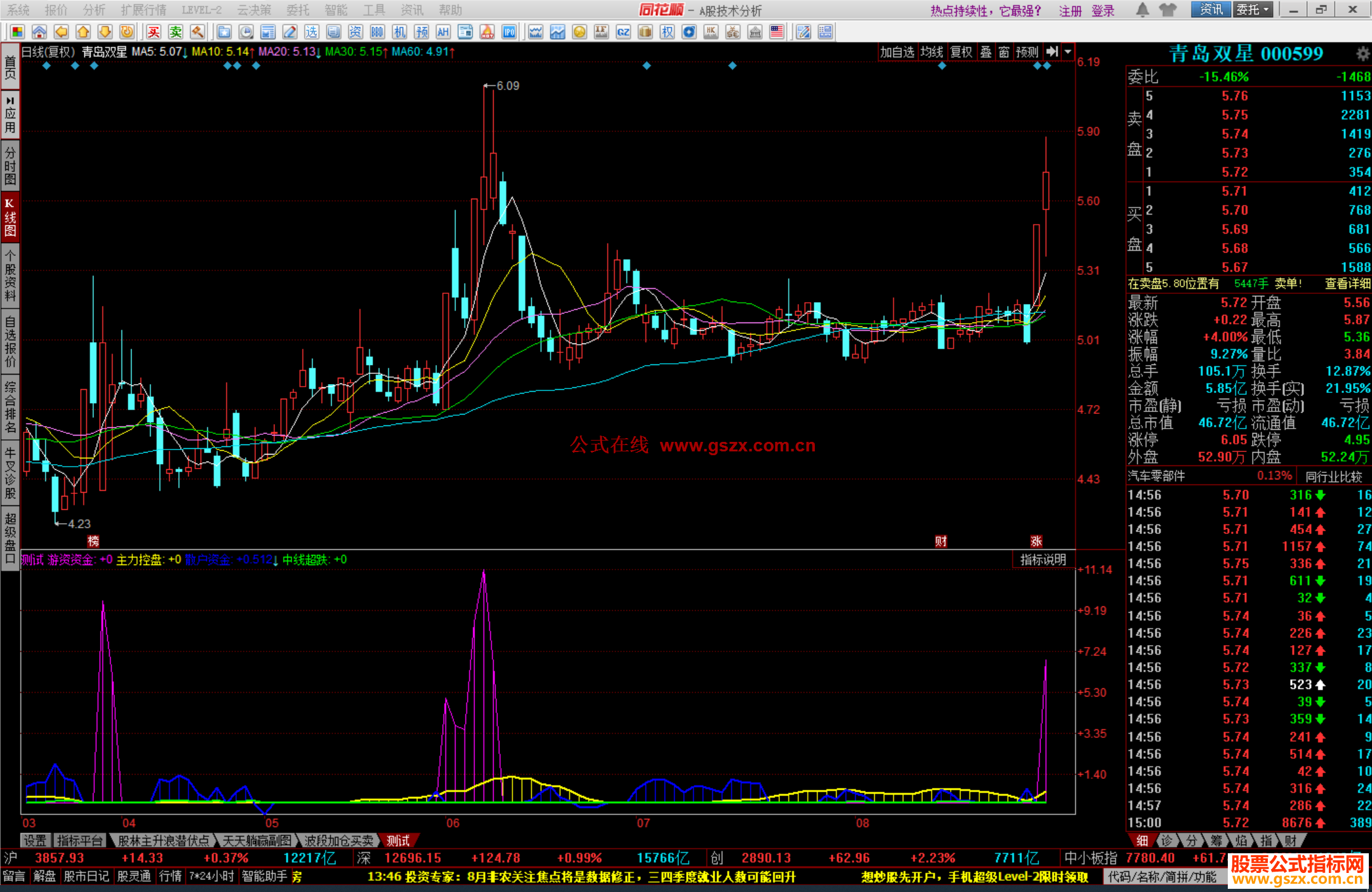Switch to the 波段加仓买卖 indicator tab

[x=339, y=841]
